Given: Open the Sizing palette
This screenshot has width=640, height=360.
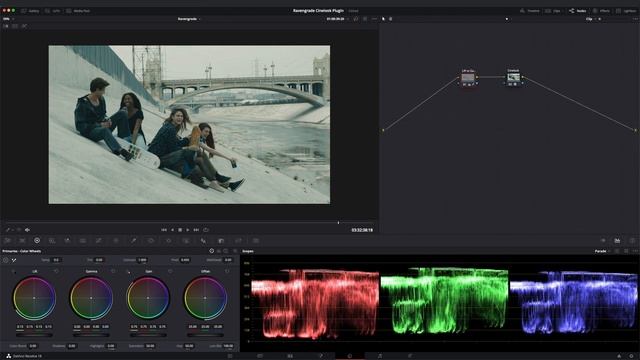Looking at the screenshot, I should (238, 241).
